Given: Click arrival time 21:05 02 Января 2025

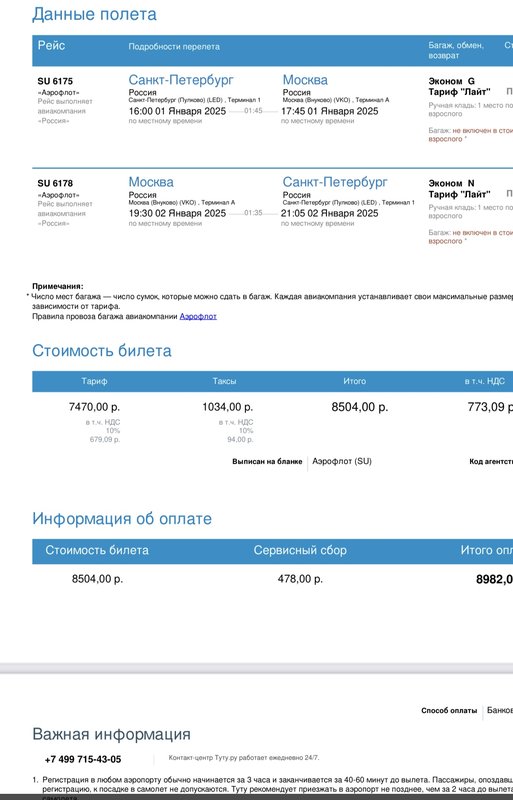Looking at the screenshot, I should (x=330, y=213).
